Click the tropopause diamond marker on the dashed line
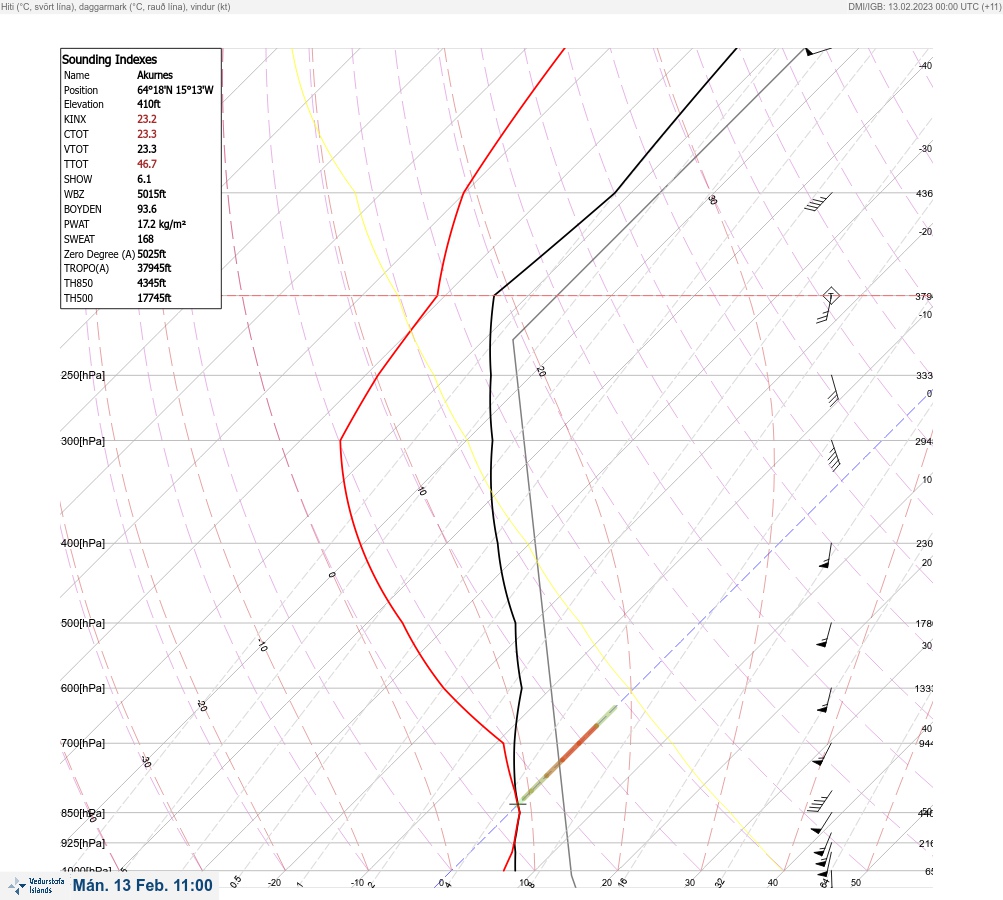Image resolution: width=1003 pixels, height=900 pixels. (831, 296)
